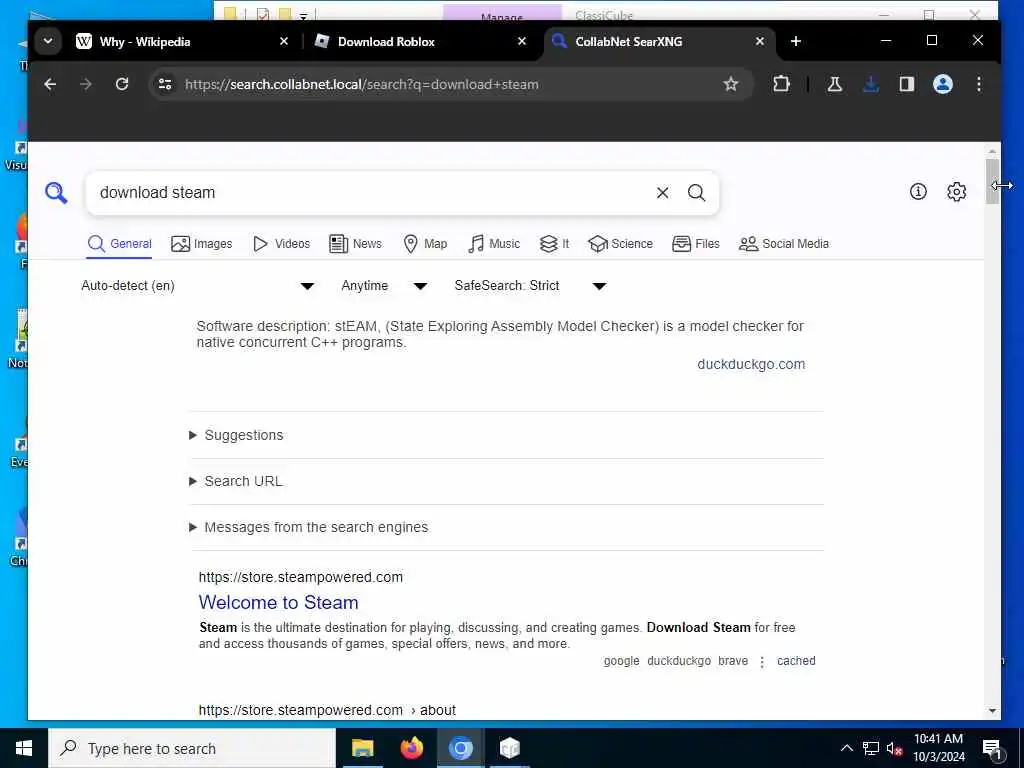This screenshot has width=1024, height=768.
Task: Toggle the side panel icon
Action: click(907, 84)
